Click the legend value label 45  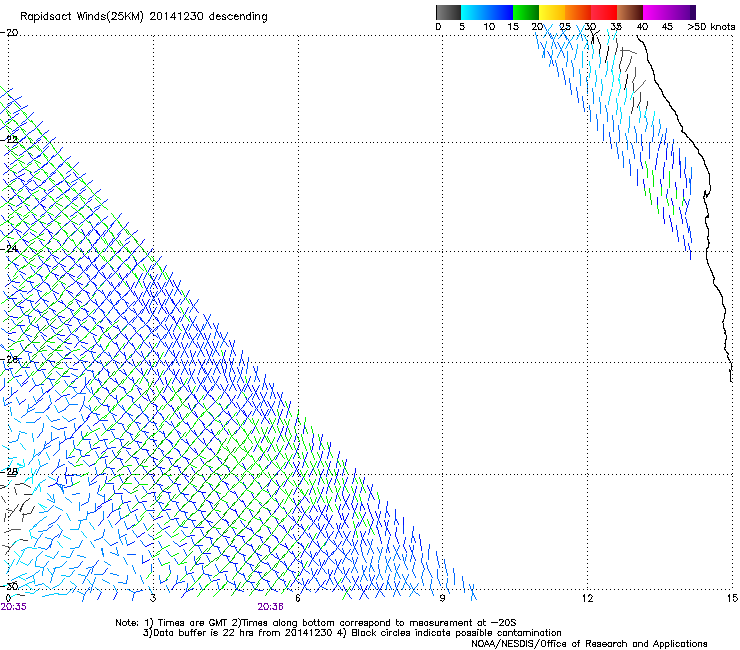[x=667, y=27]
